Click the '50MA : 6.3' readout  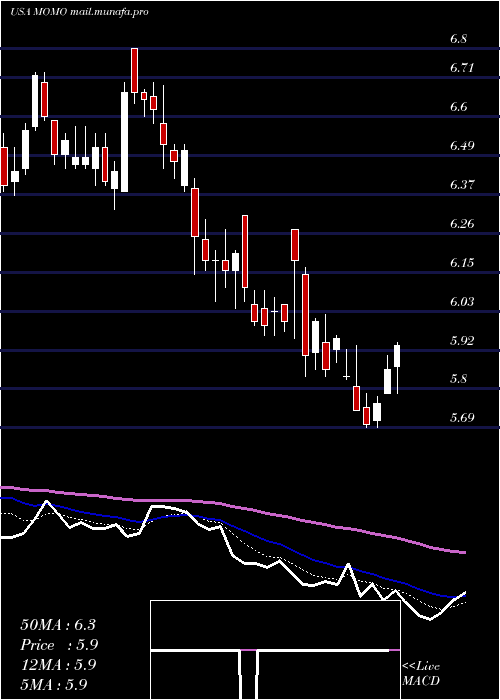(x=58, y=625)
